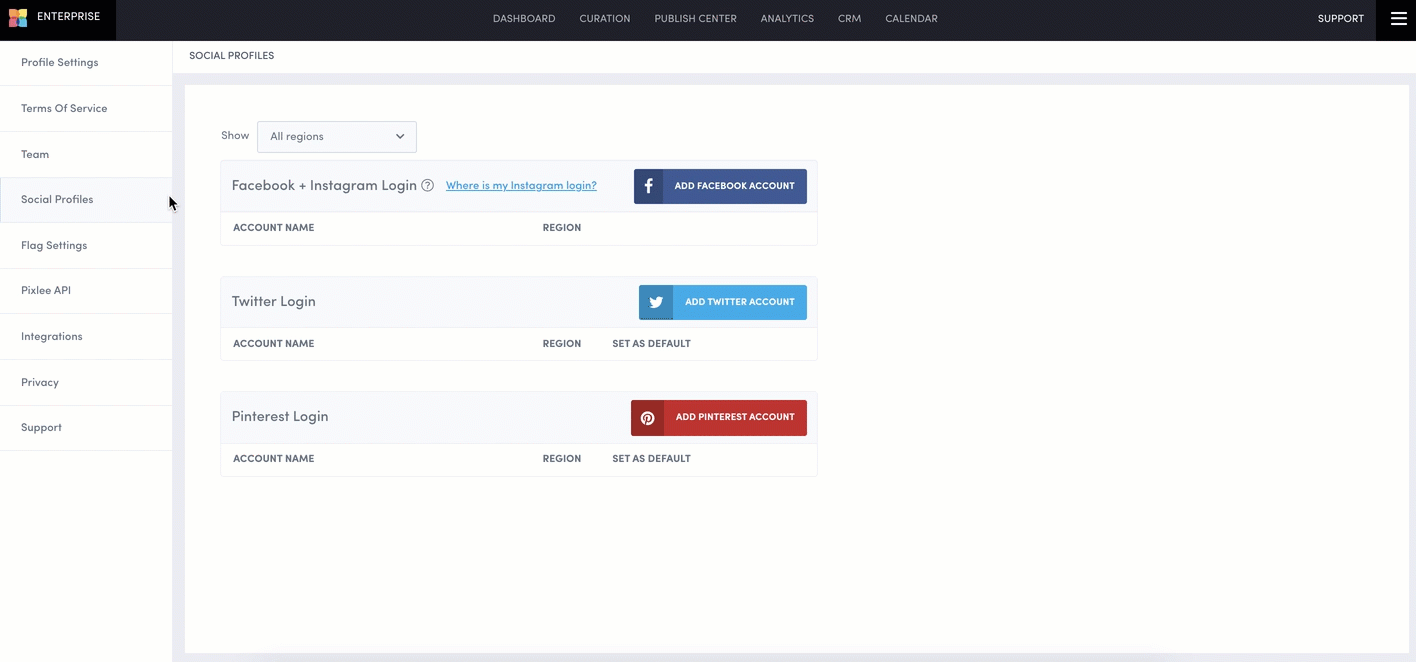
Task: Click Support in the top-right header
Action: coord(1340,19)
